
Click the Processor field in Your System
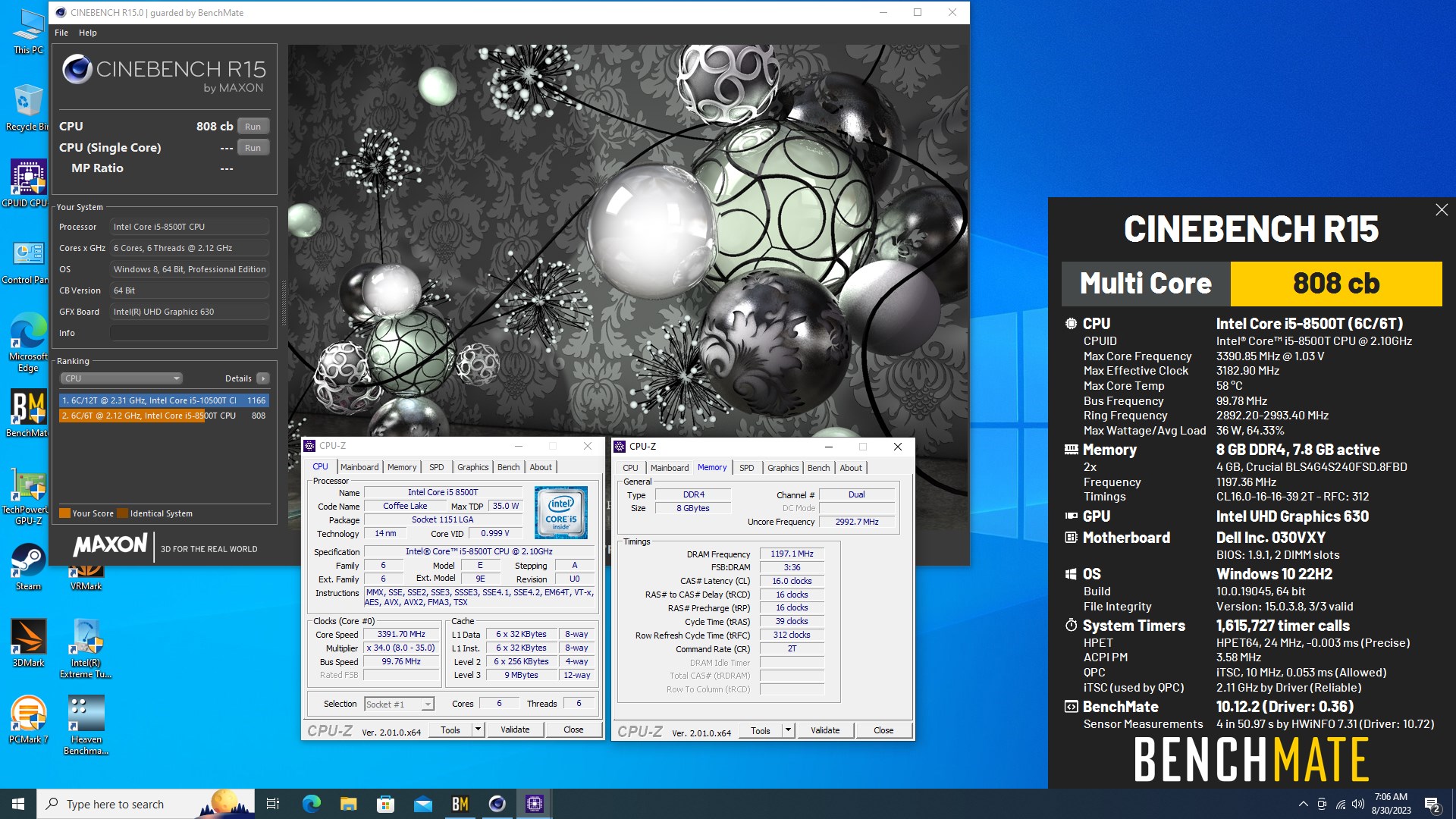click(190, 227)
